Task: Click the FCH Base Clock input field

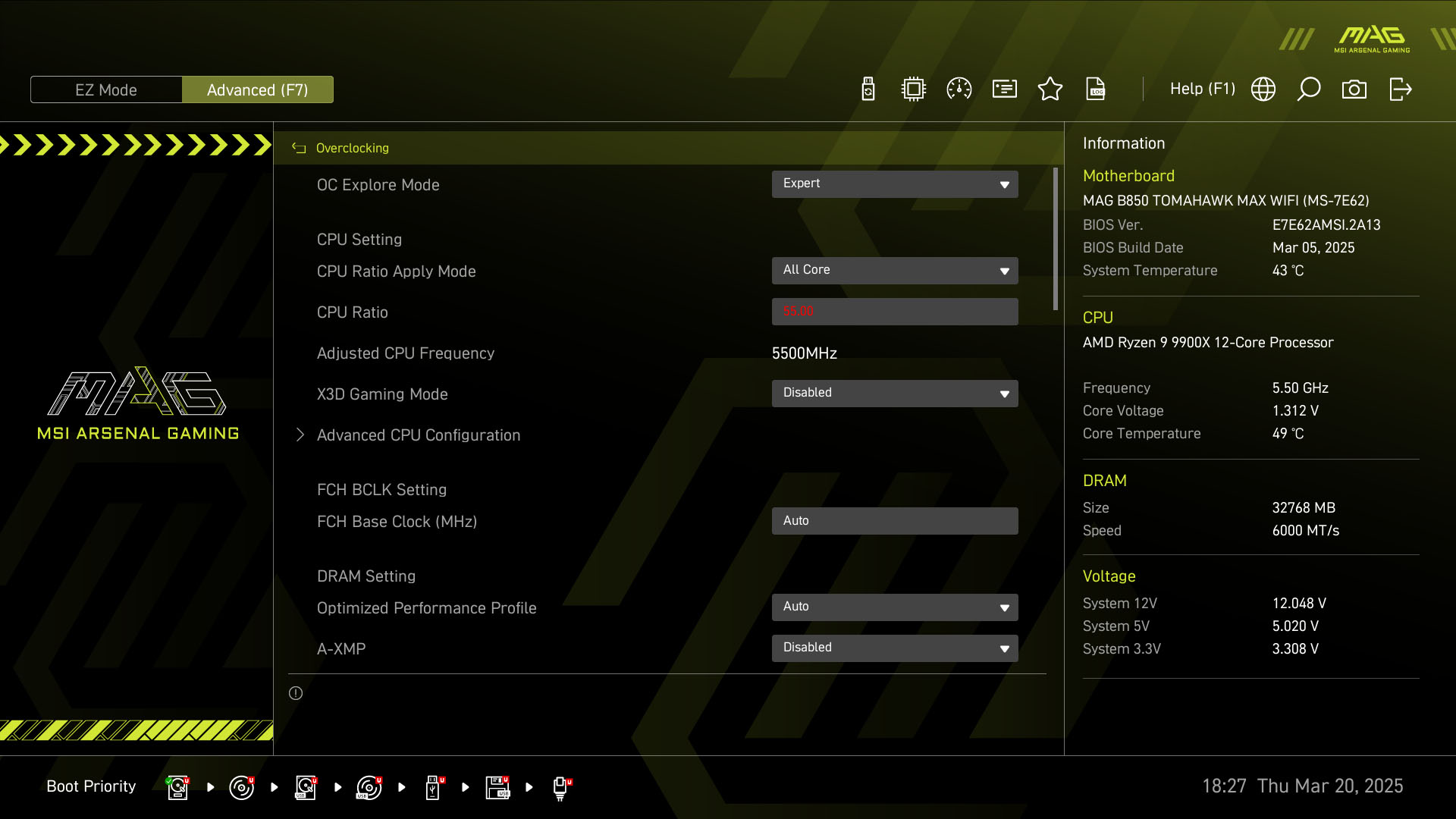Action: click(x=895, y=521)
